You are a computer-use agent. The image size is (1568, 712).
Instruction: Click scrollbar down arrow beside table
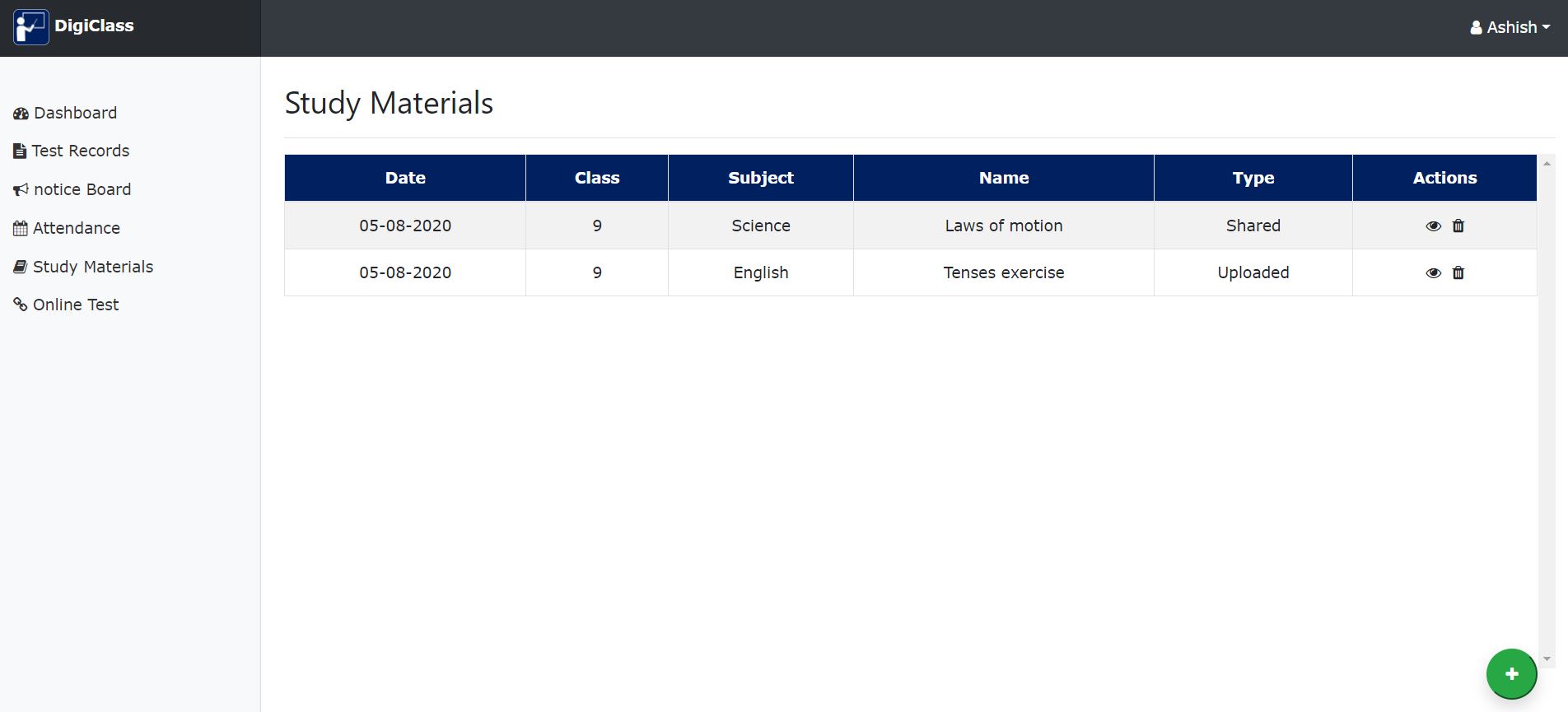1547,658
